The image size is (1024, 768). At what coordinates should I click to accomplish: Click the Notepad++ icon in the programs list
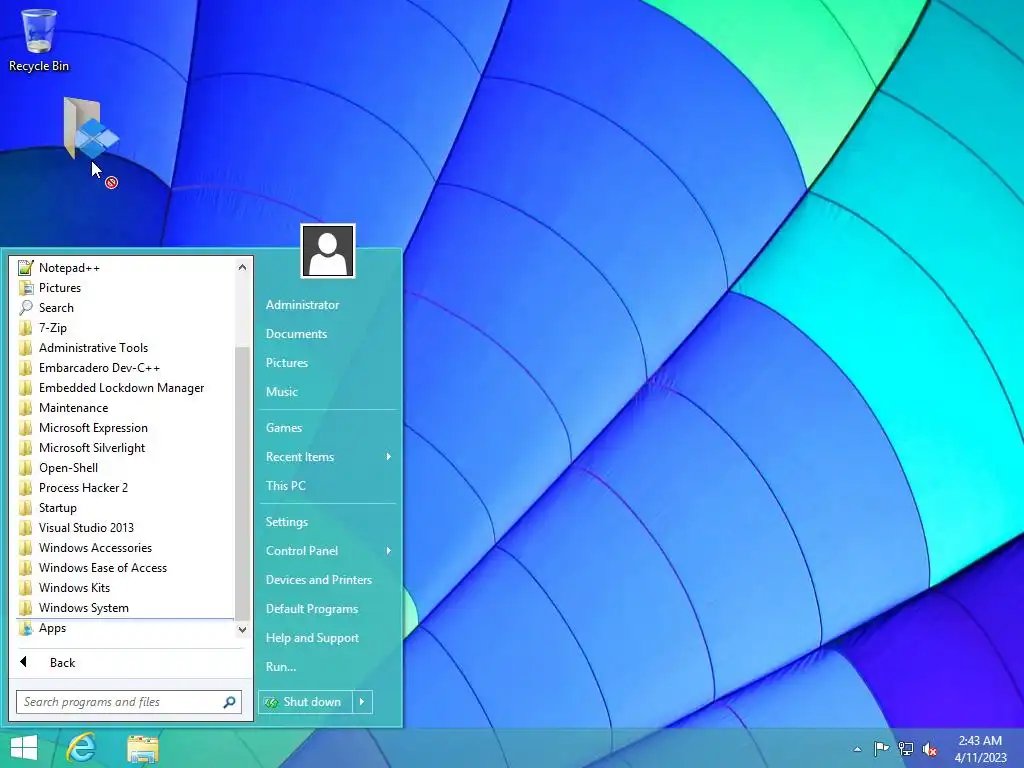tap(26, 268)
